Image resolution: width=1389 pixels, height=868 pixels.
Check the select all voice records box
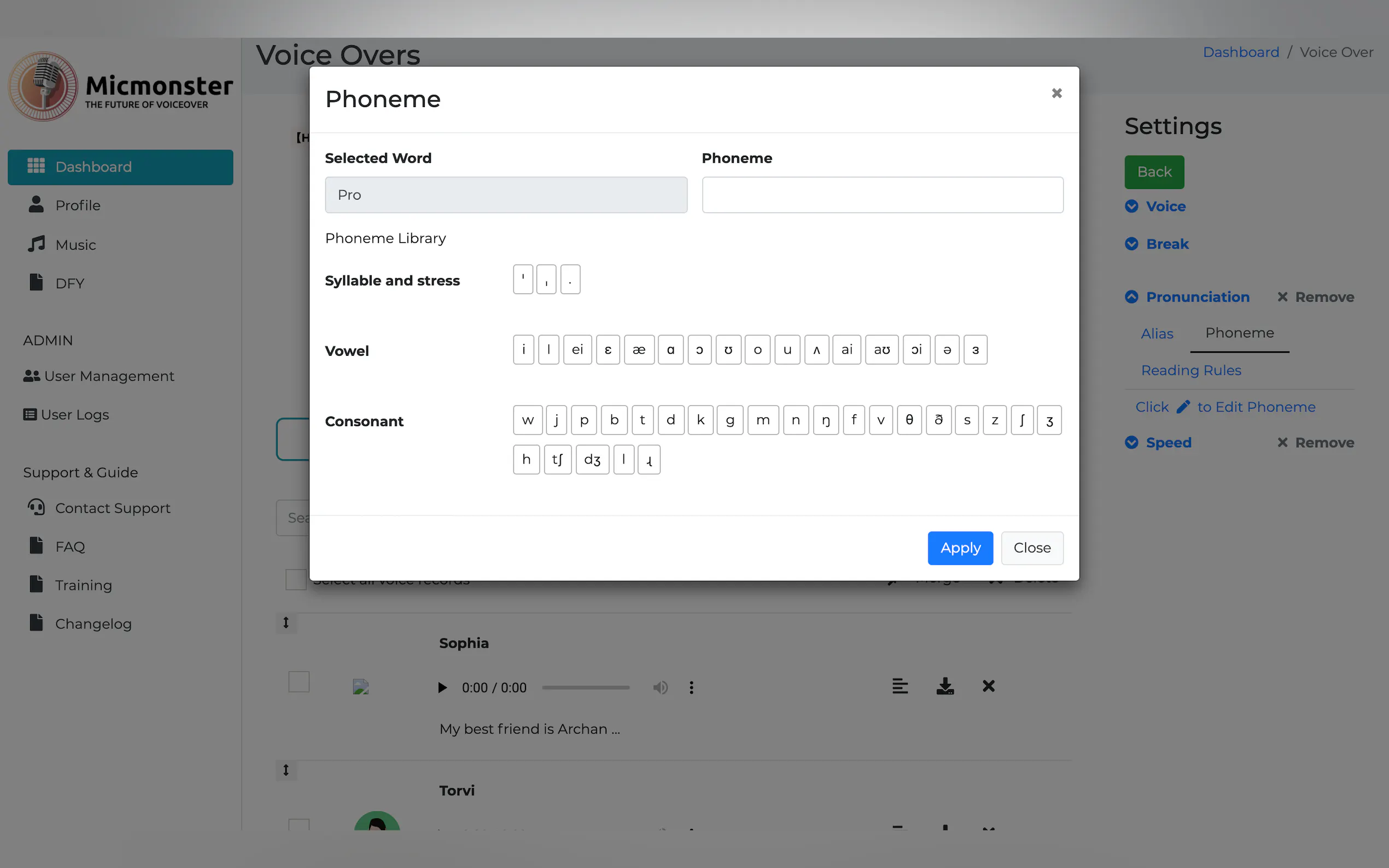[x=296, y=579]
